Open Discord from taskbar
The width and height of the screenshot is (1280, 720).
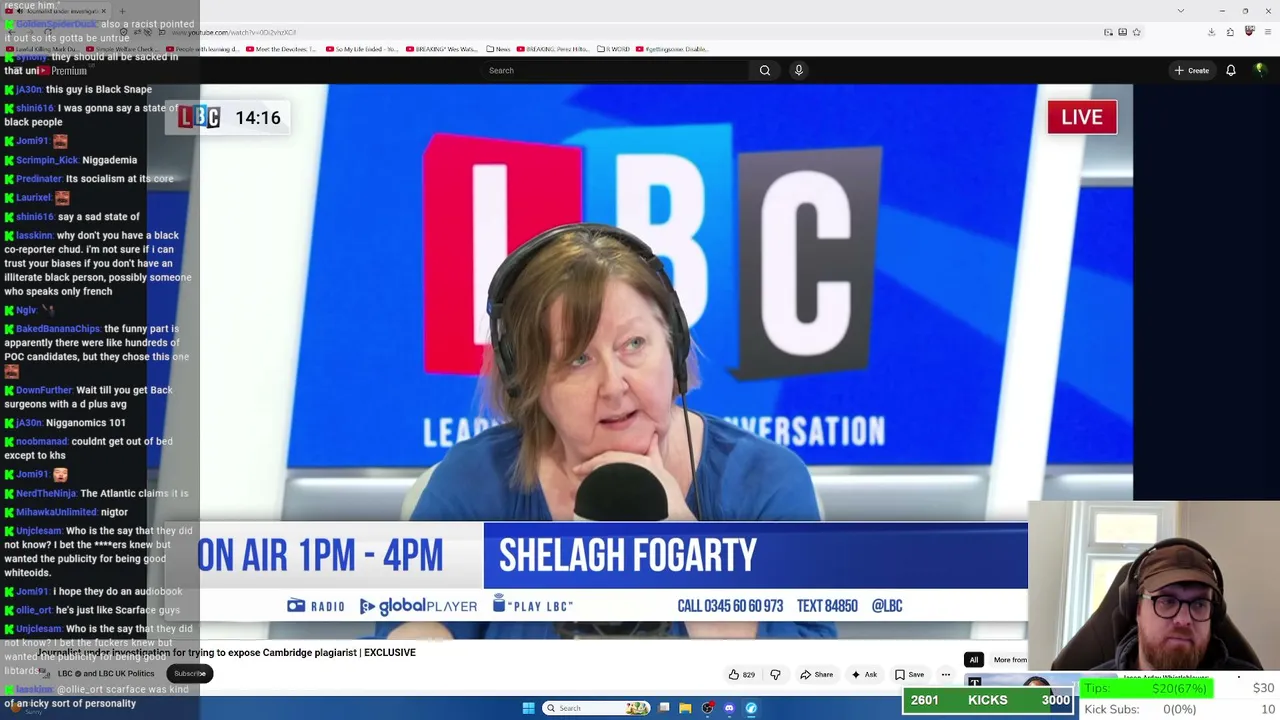729,708
